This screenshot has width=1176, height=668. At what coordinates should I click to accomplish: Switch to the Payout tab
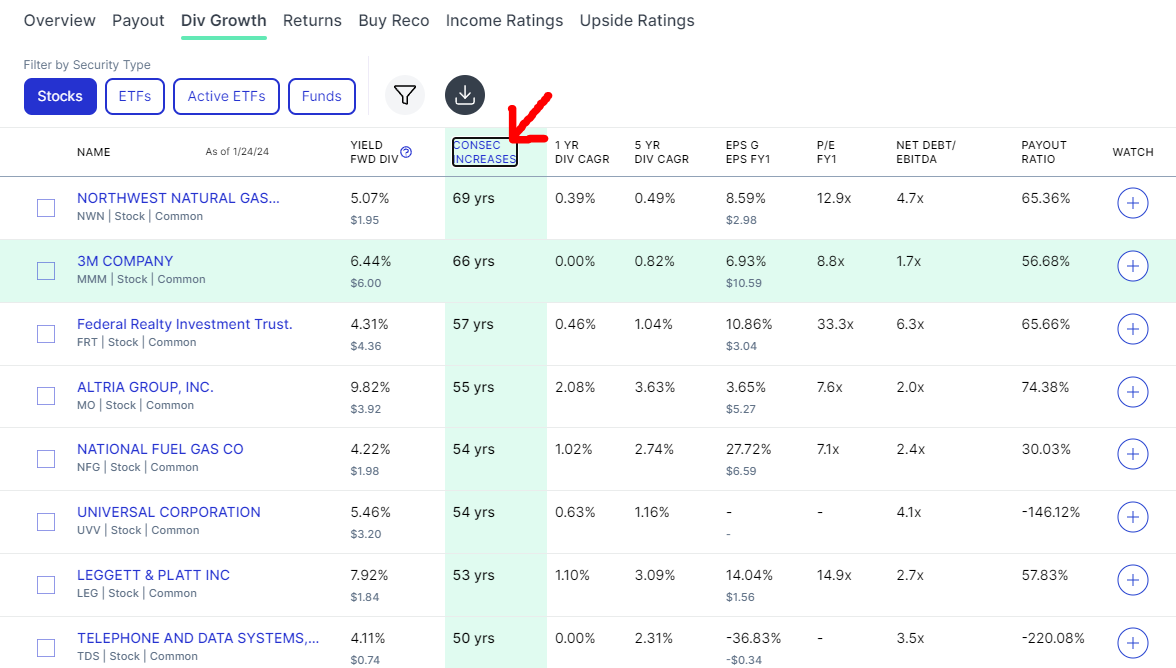[138, 21]
